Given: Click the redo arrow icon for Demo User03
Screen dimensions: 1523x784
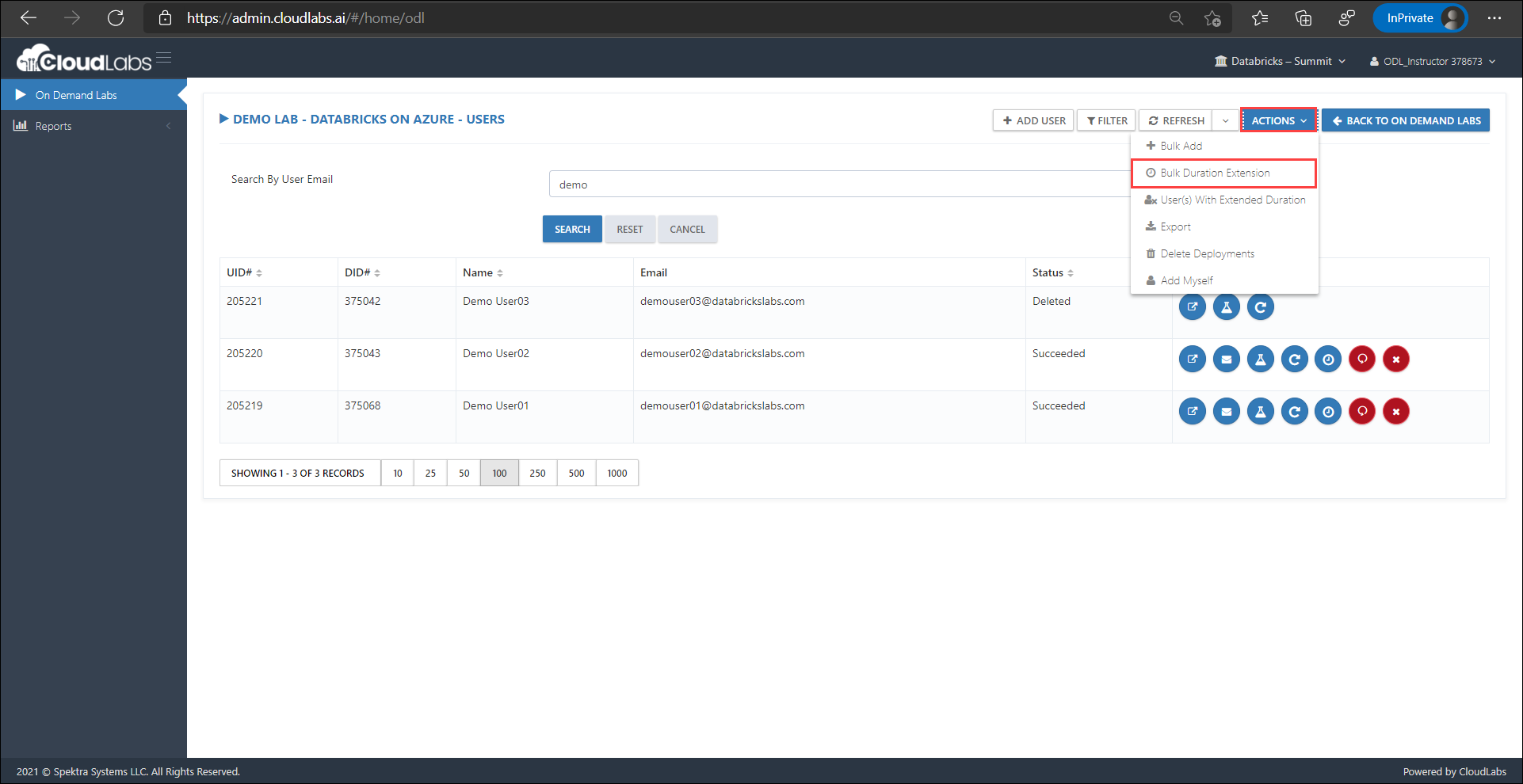Looking at the screenshot, I should (x=1260, y=306).
